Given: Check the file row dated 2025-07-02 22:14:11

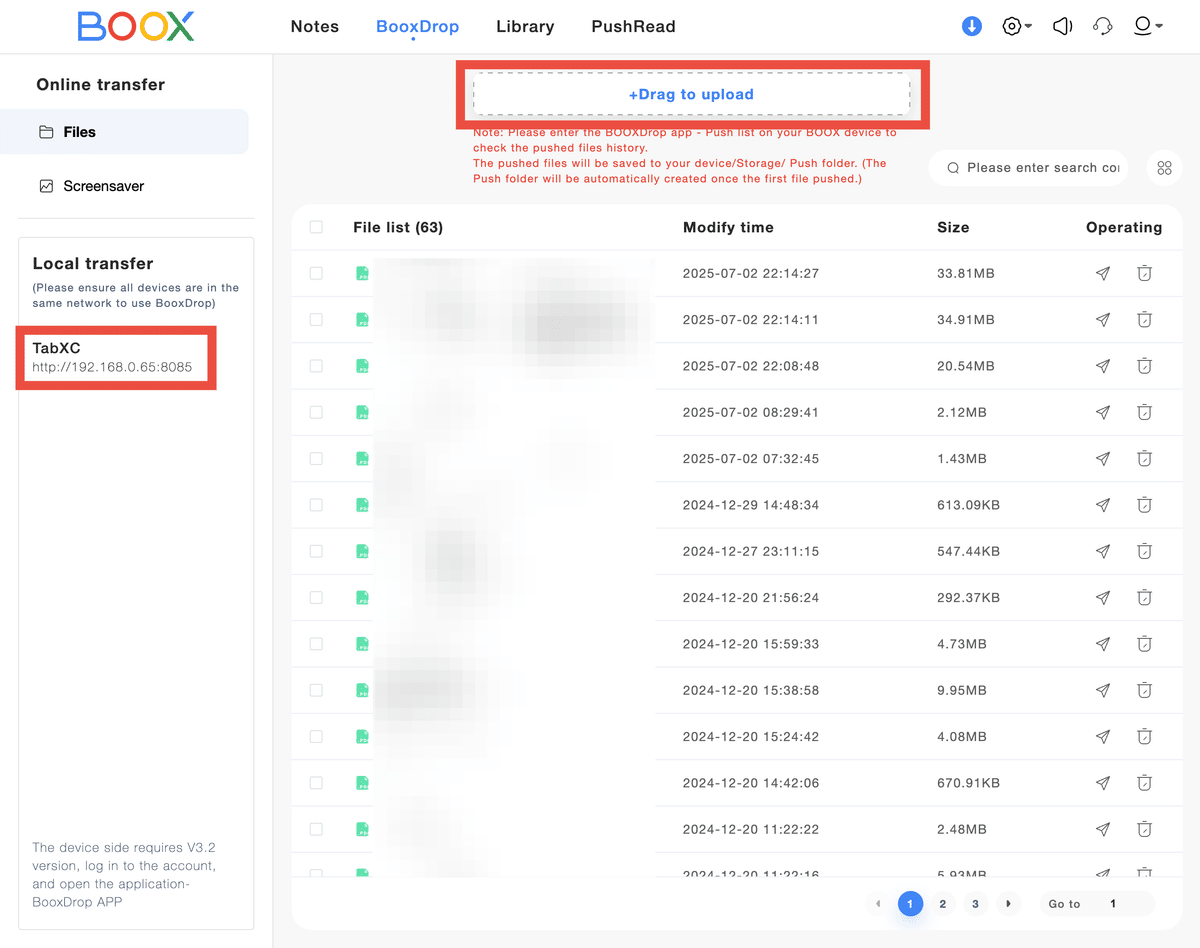Looking at the screenshot, I should pyautogui.click(x=316, y=320).
